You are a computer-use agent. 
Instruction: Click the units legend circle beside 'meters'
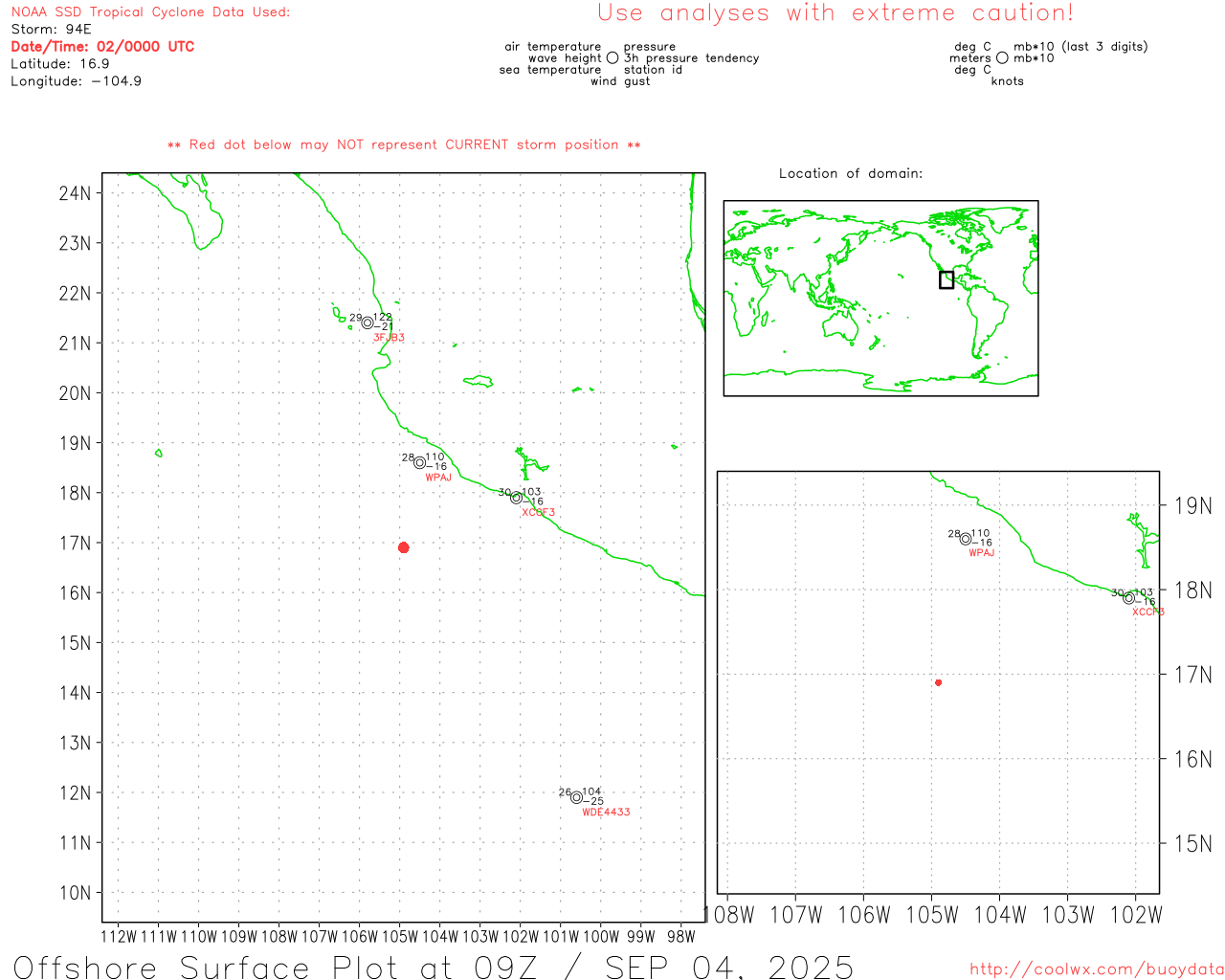1002,58
